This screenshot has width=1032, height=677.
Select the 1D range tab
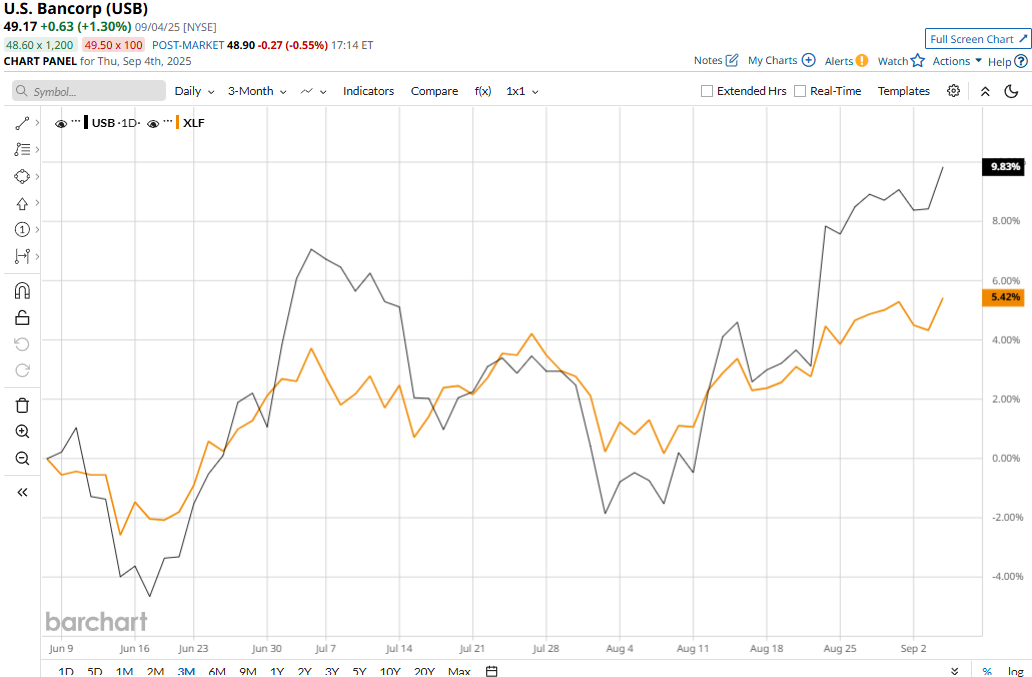tap(66, 671)
